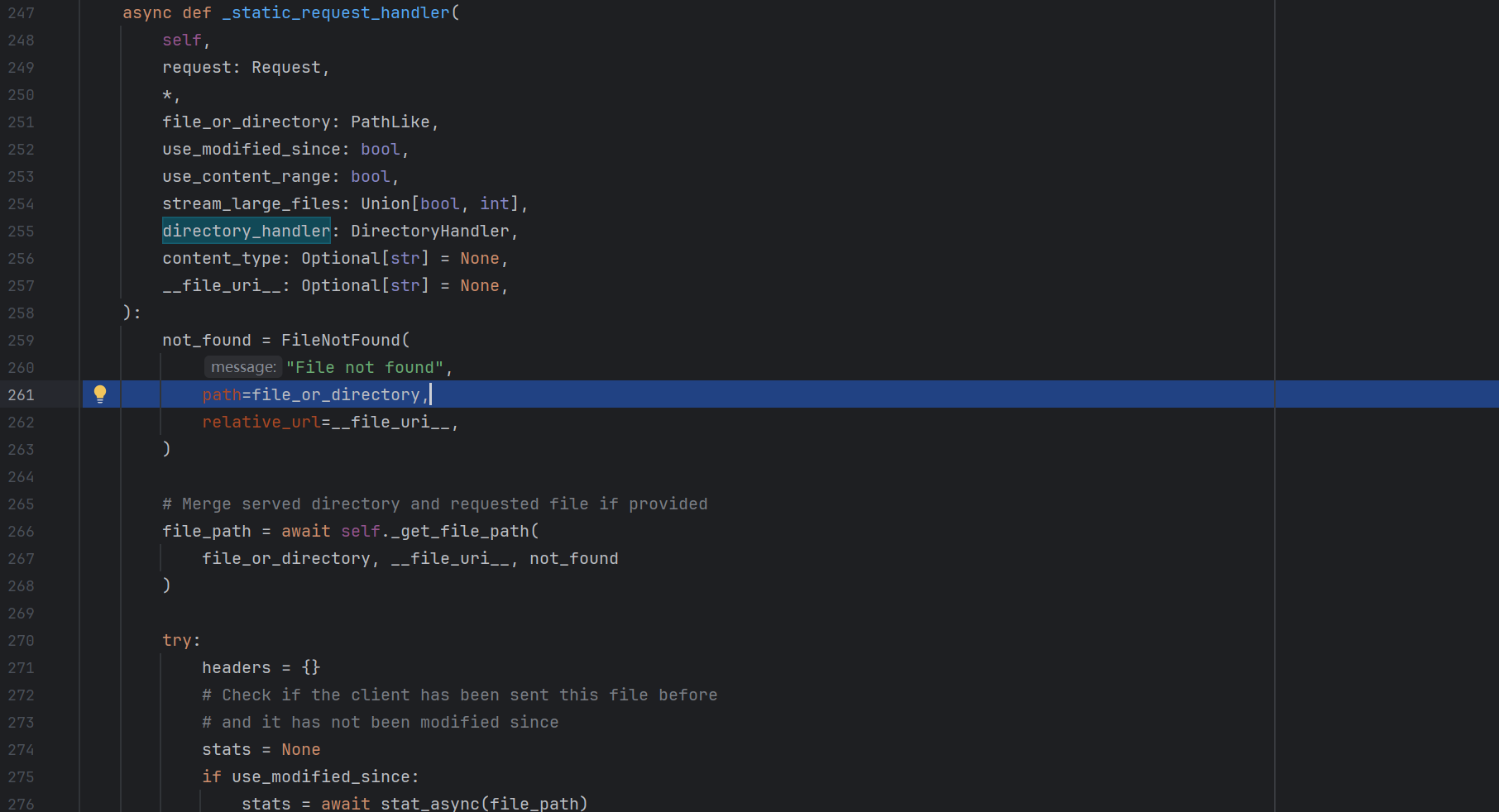Image resolution: width=1499 pixels, height=812 pixels.
Task: Click __file_uri__ parameter on line 257
Action: (222, 285)
